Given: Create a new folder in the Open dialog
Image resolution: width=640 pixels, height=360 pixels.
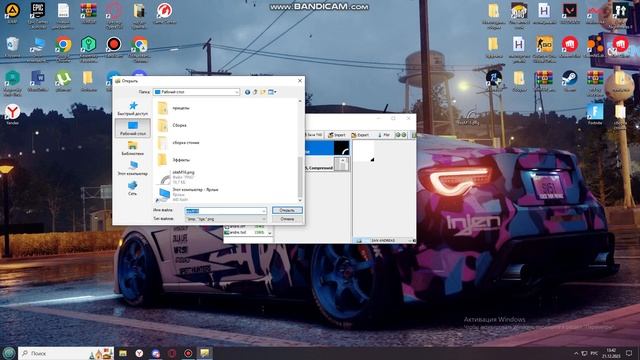Looking at the screenshot, I should (x=263, y=92).
